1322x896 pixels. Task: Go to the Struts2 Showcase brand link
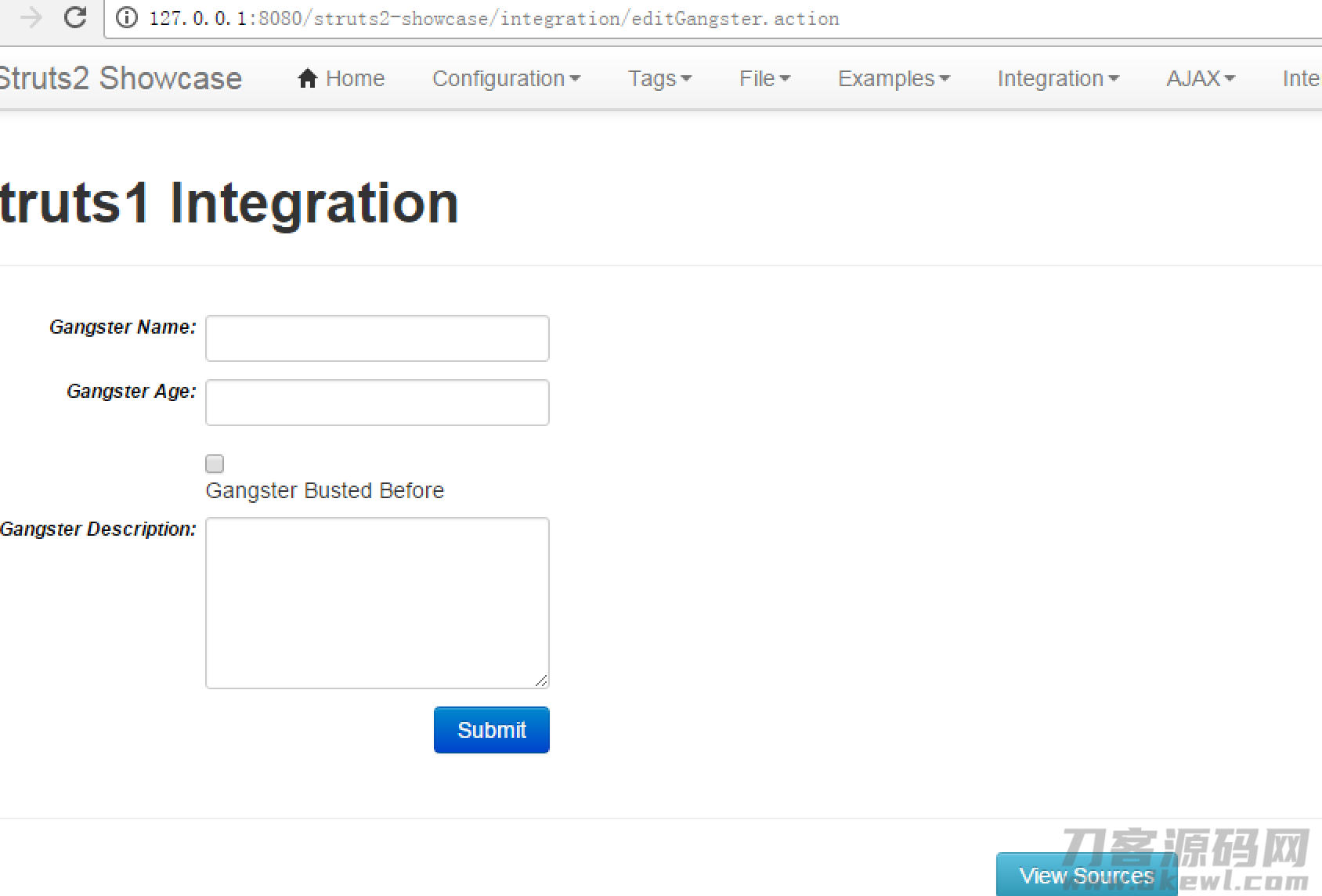(x=121, y=78)
